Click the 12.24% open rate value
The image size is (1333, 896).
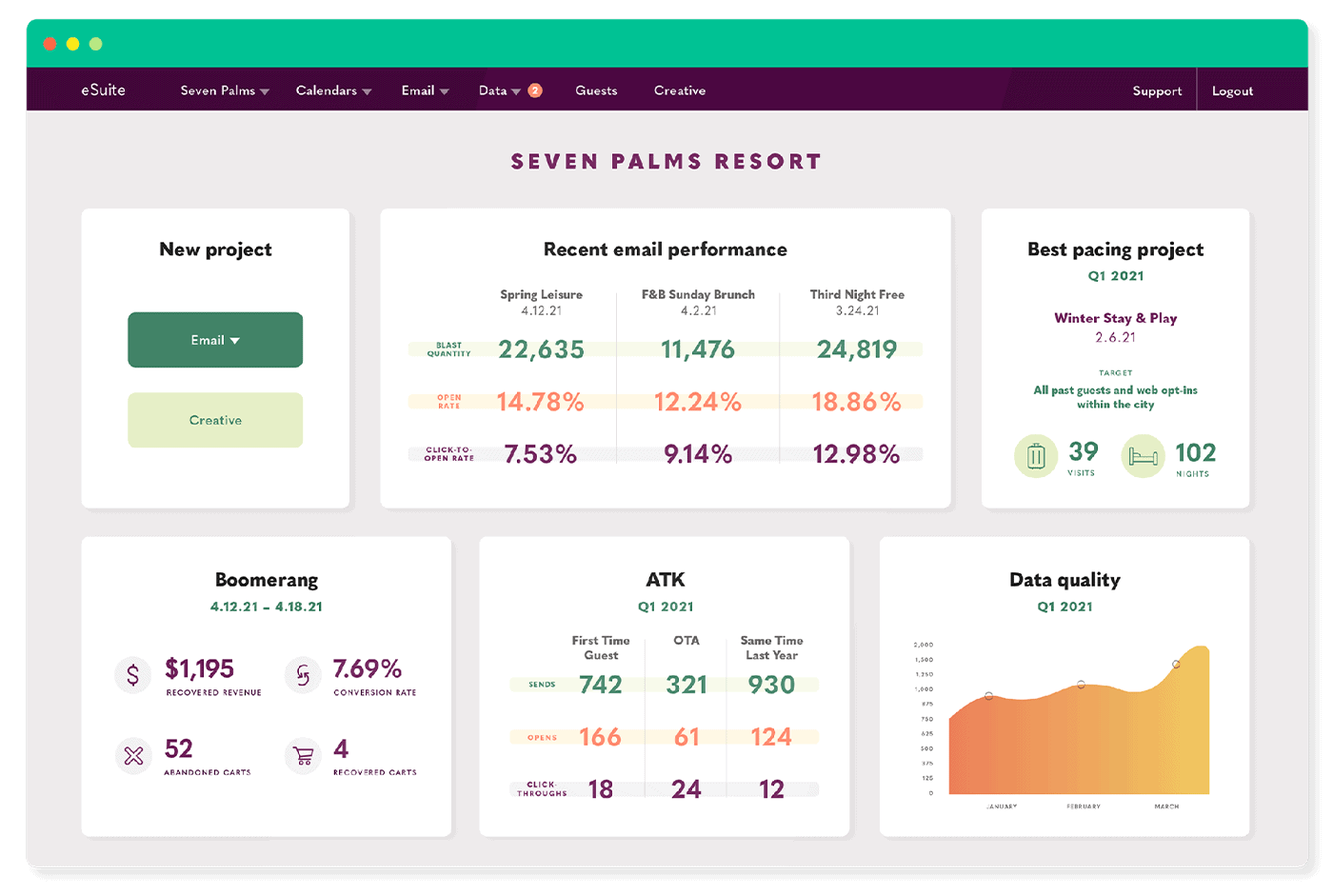click(x=698, y=402)
